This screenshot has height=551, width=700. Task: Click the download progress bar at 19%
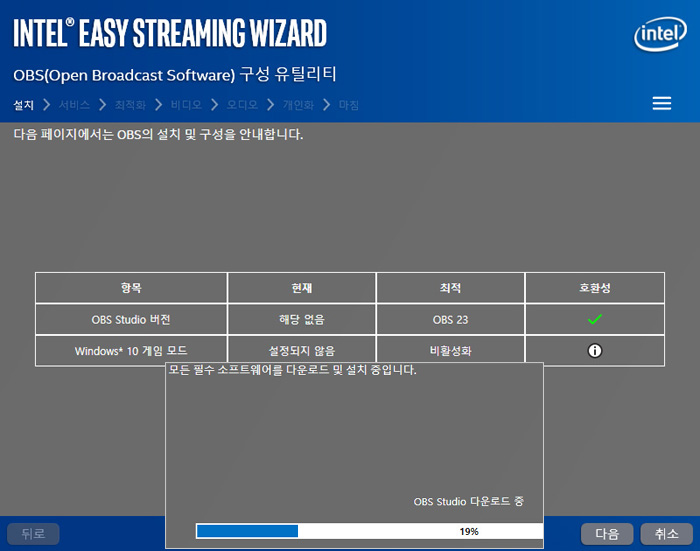coord(369,531)
